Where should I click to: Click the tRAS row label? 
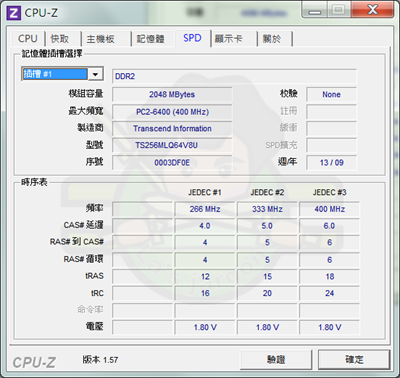[x=94, y=276]
